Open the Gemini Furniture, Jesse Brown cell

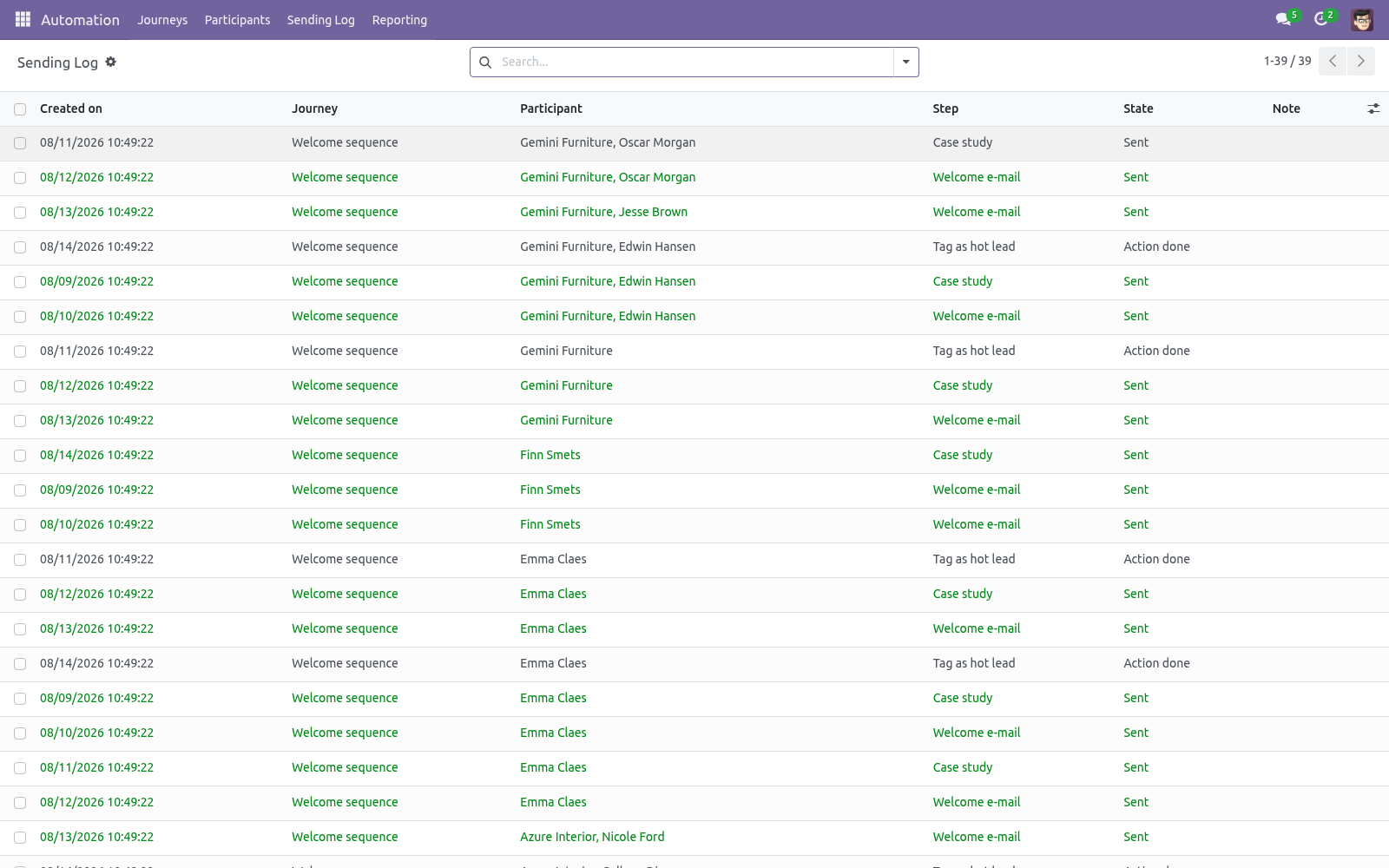point(603,212)
